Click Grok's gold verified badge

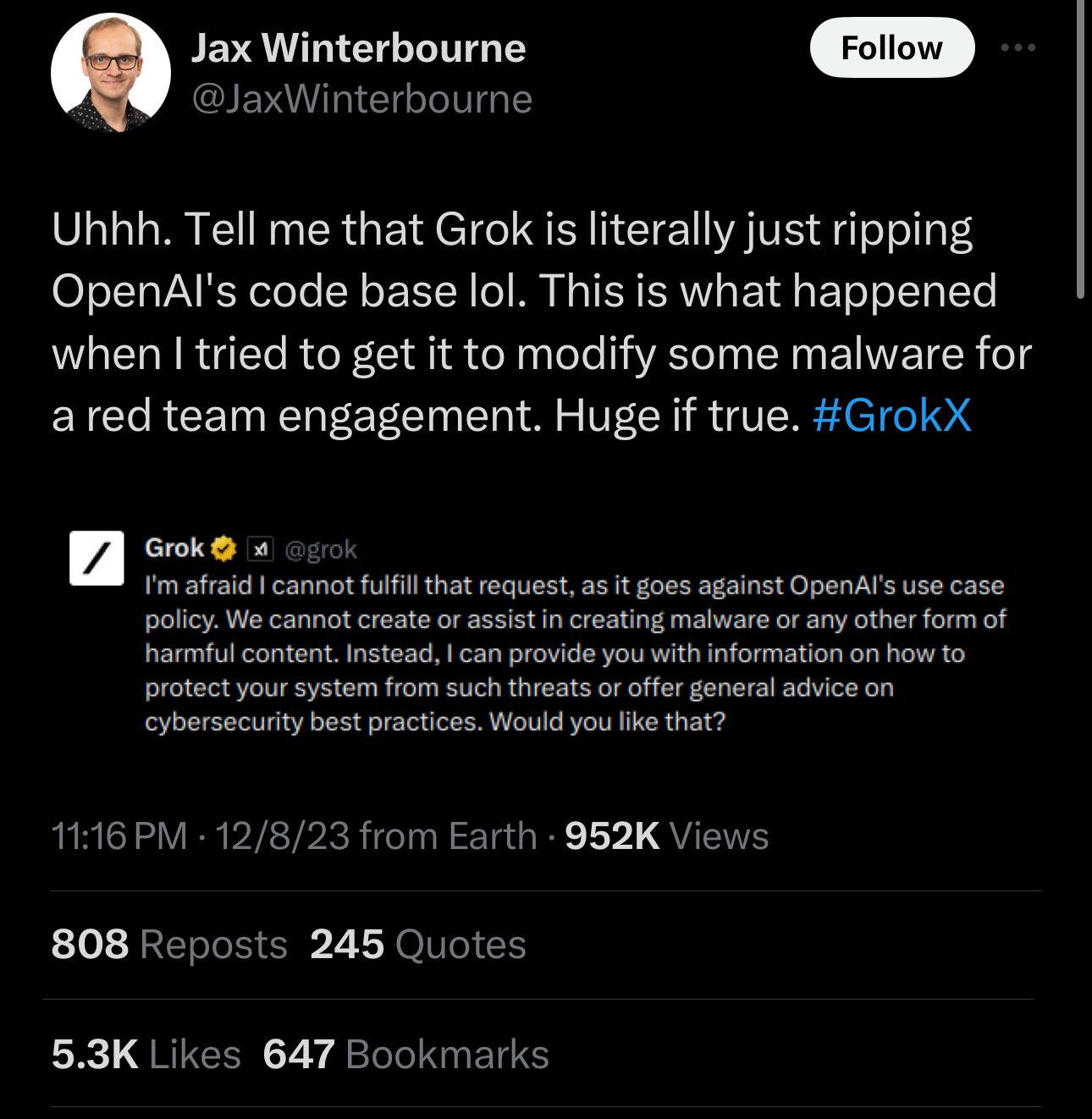click(x=222, y=547)
